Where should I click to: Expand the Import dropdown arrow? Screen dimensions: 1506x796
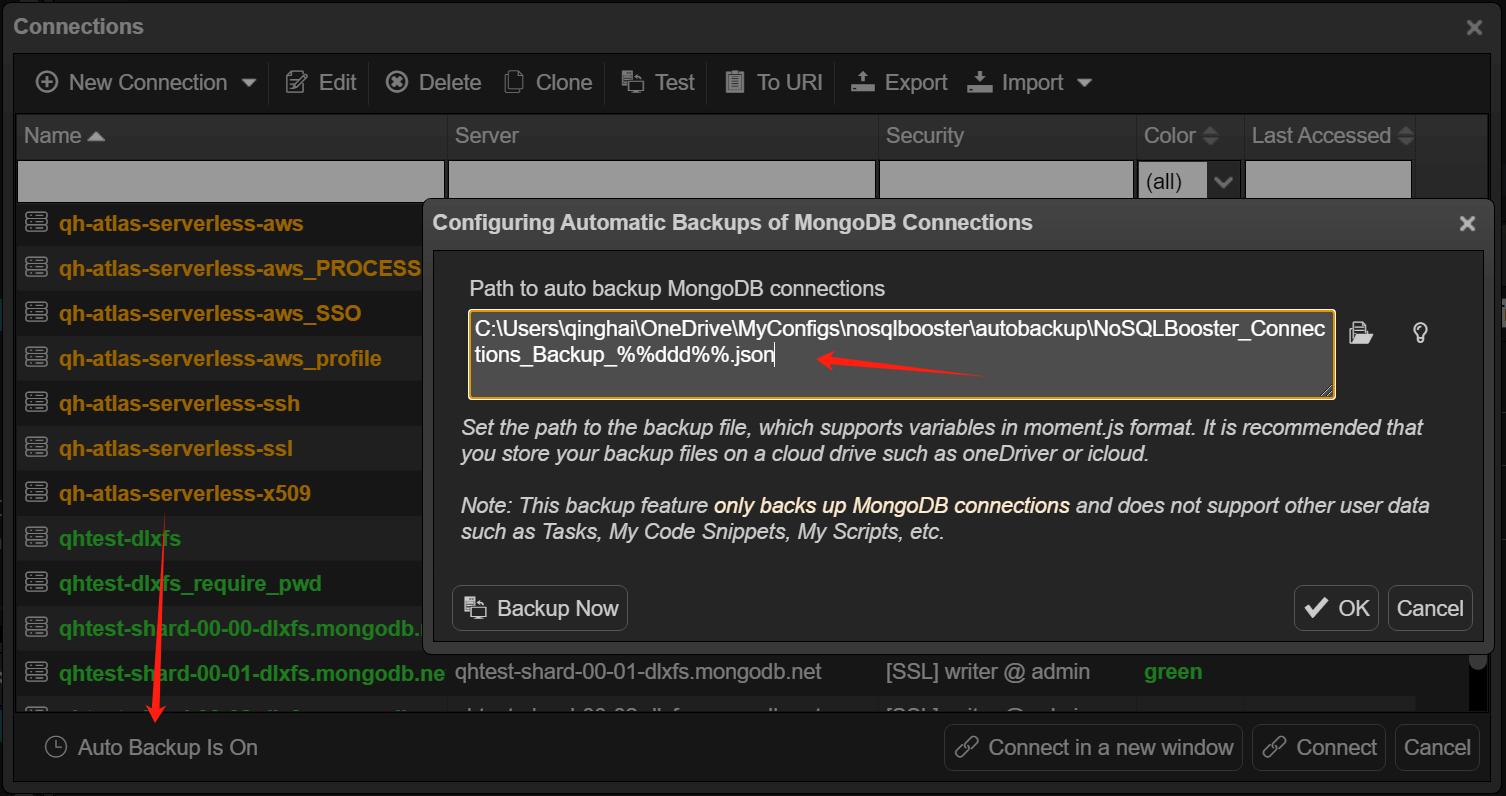point(1084,83)
